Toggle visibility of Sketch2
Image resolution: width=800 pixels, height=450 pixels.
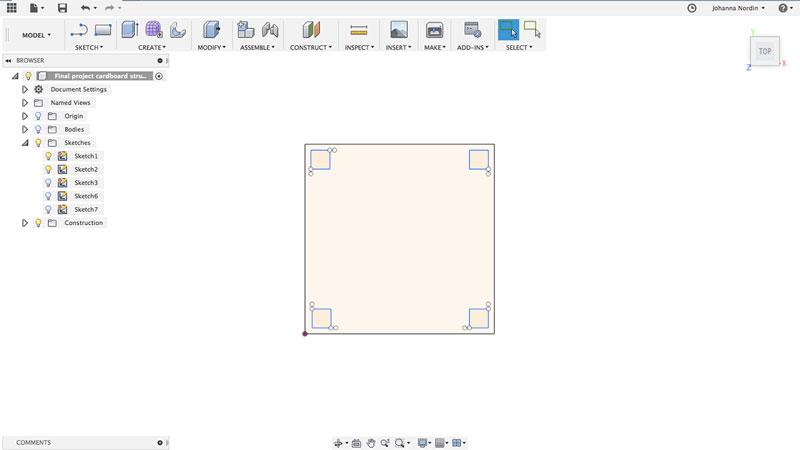(x=48, y=169)
